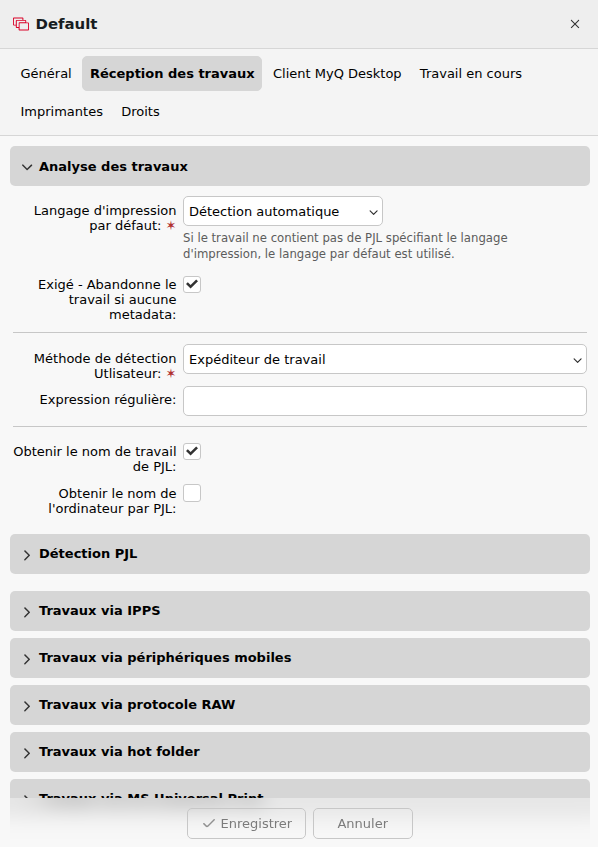
Task: Click the Enregistrer button
Action: pos(246,823)
